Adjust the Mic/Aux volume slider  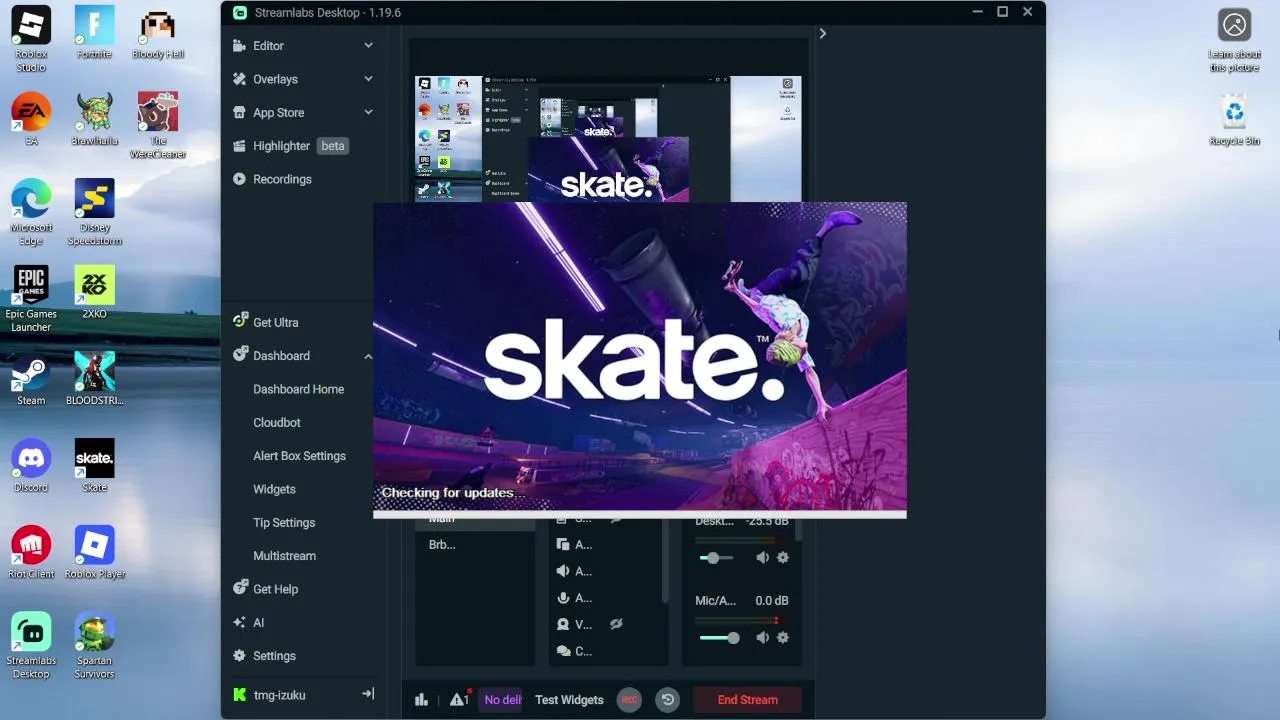(719, 638)
